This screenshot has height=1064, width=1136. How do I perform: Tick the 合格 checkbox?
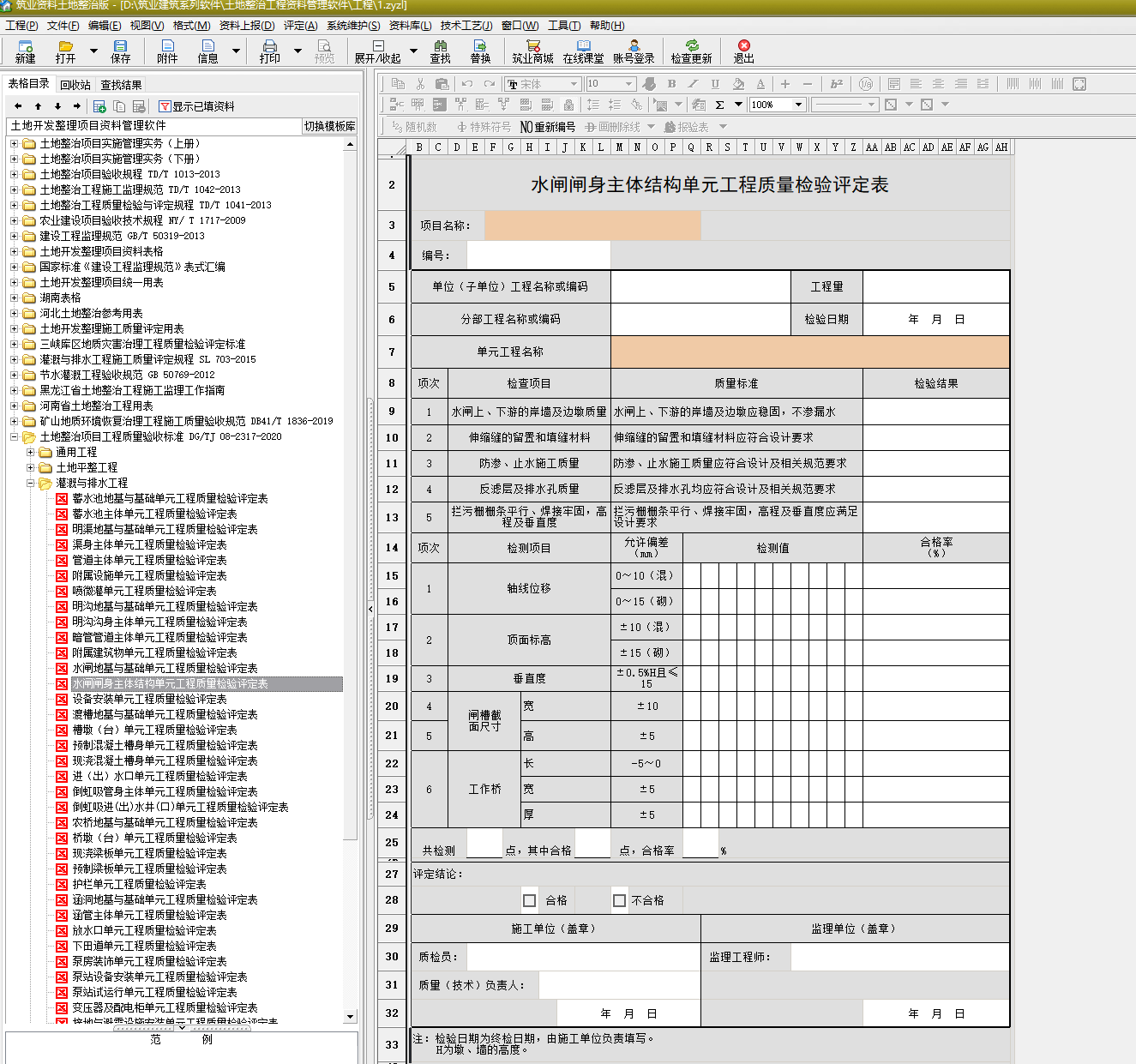click(529, 900)
